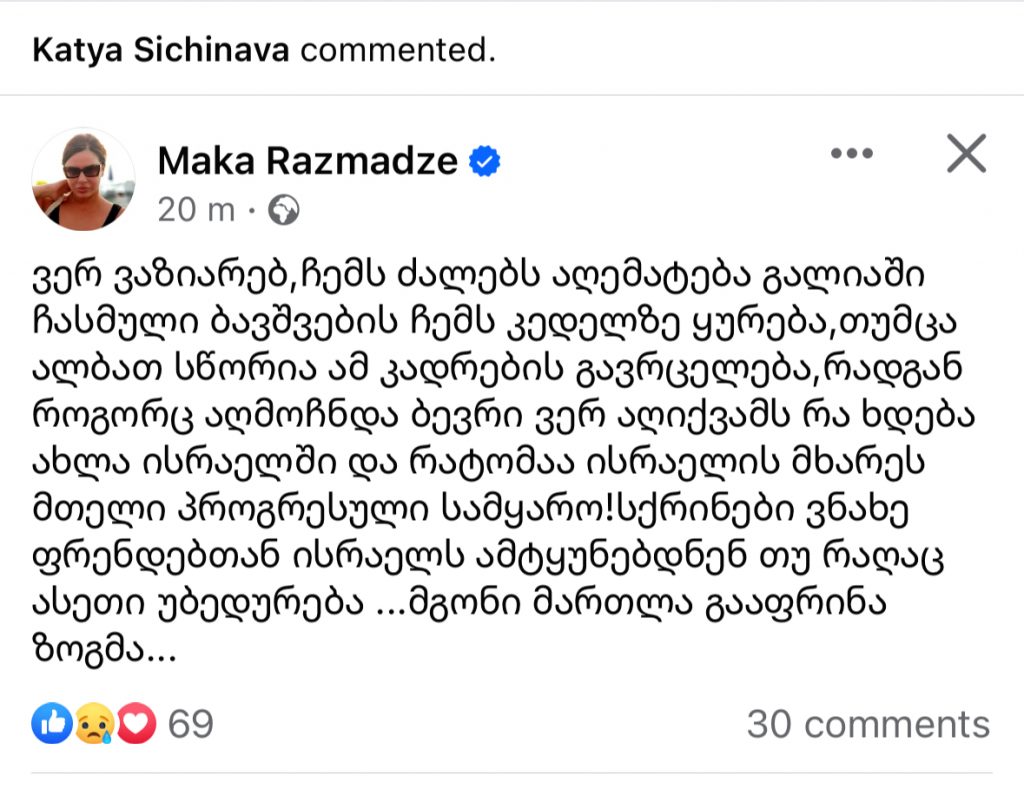The image size is (1024, 789).
Task: Dismiss the post with the X icon
Action: (x=966, y=154)
